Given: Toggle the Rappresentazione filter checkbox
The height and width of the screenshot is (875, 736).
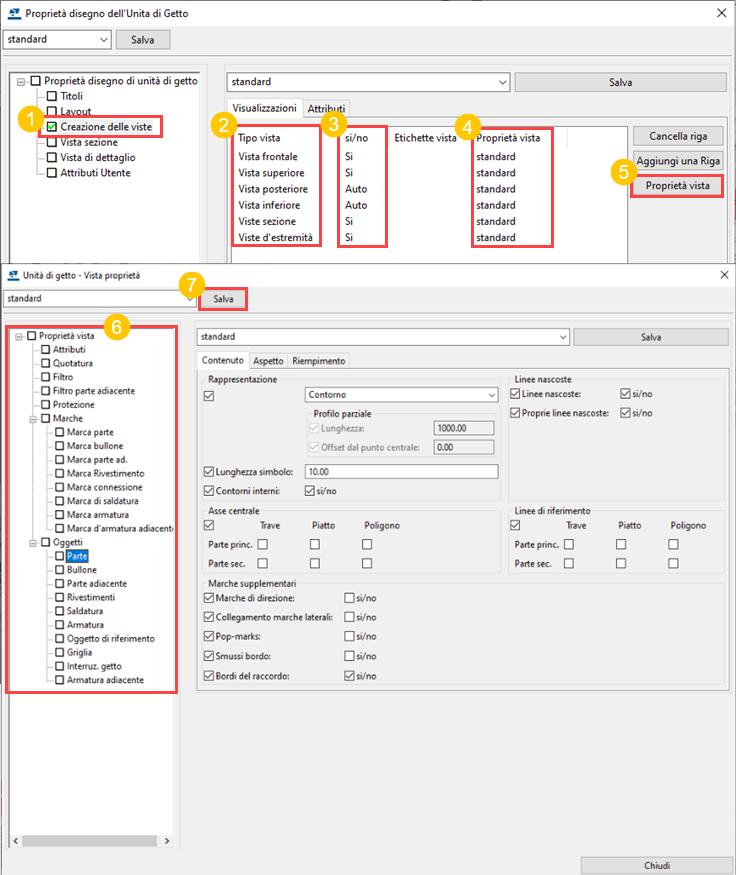Looking at the screenshot, I should (x=209, y=396).
